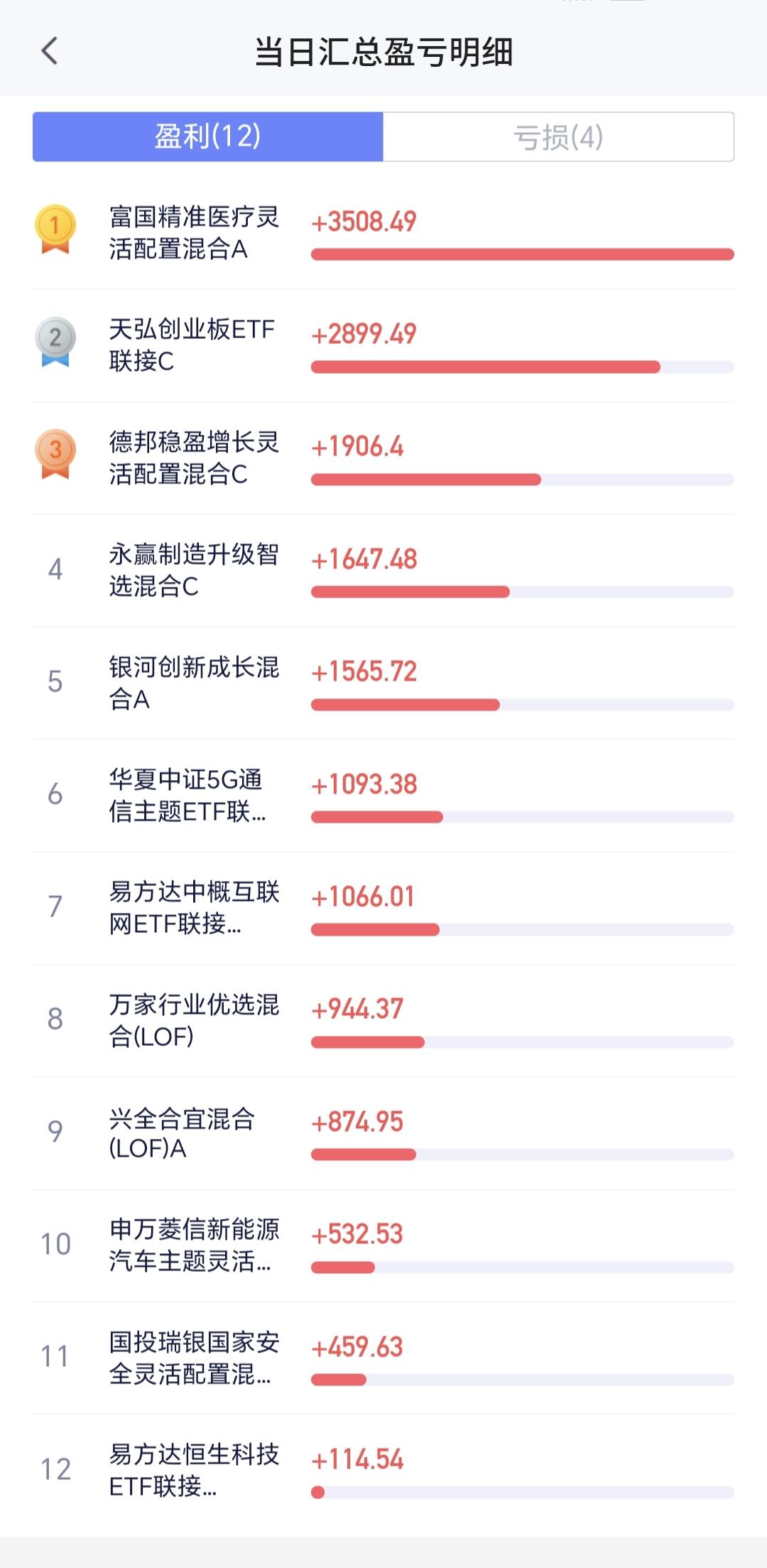
Task: Switch to the 亏损(4) tab
Action: tap(558, 136)
